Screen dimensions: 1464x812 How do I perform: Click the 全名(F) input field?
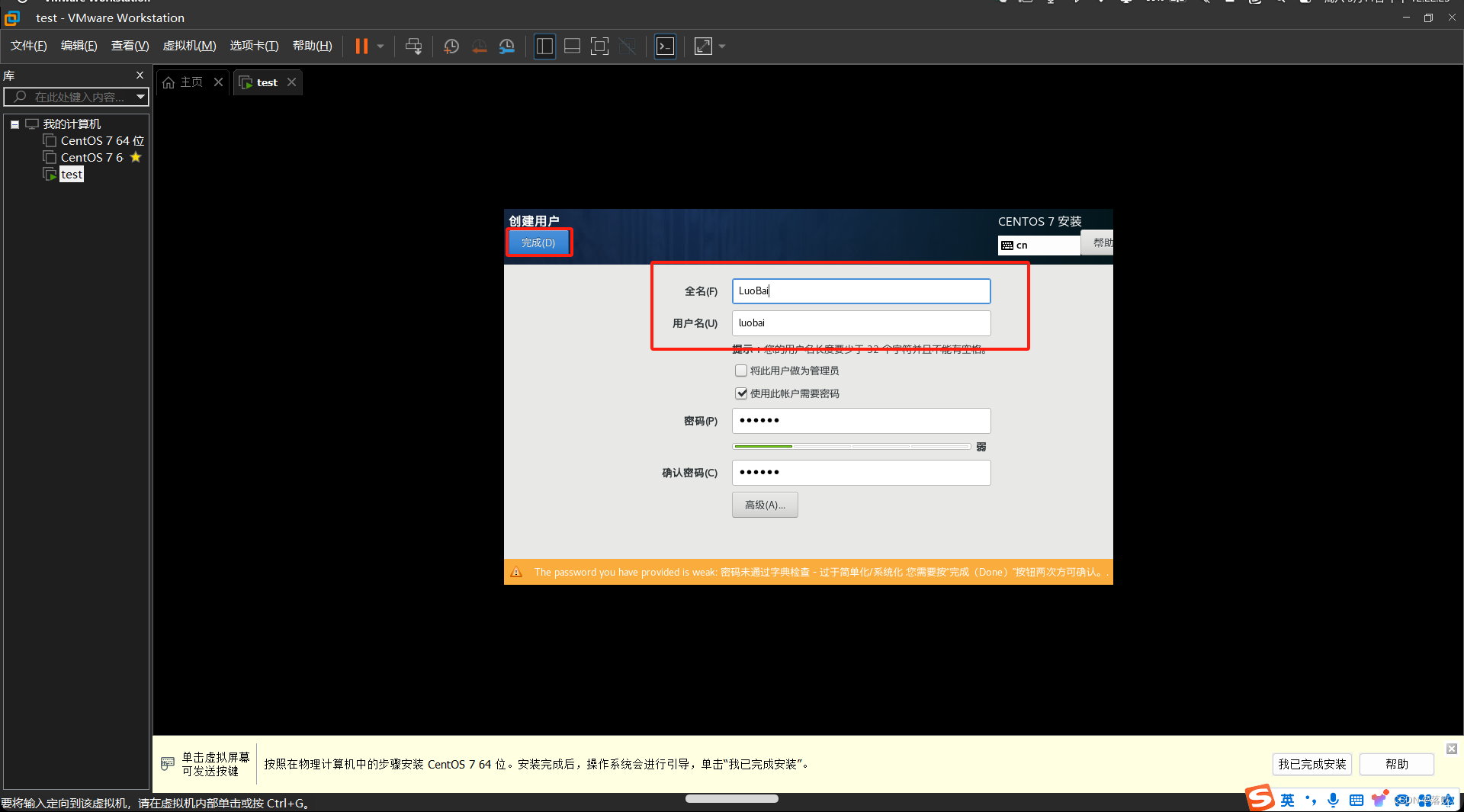861,290
